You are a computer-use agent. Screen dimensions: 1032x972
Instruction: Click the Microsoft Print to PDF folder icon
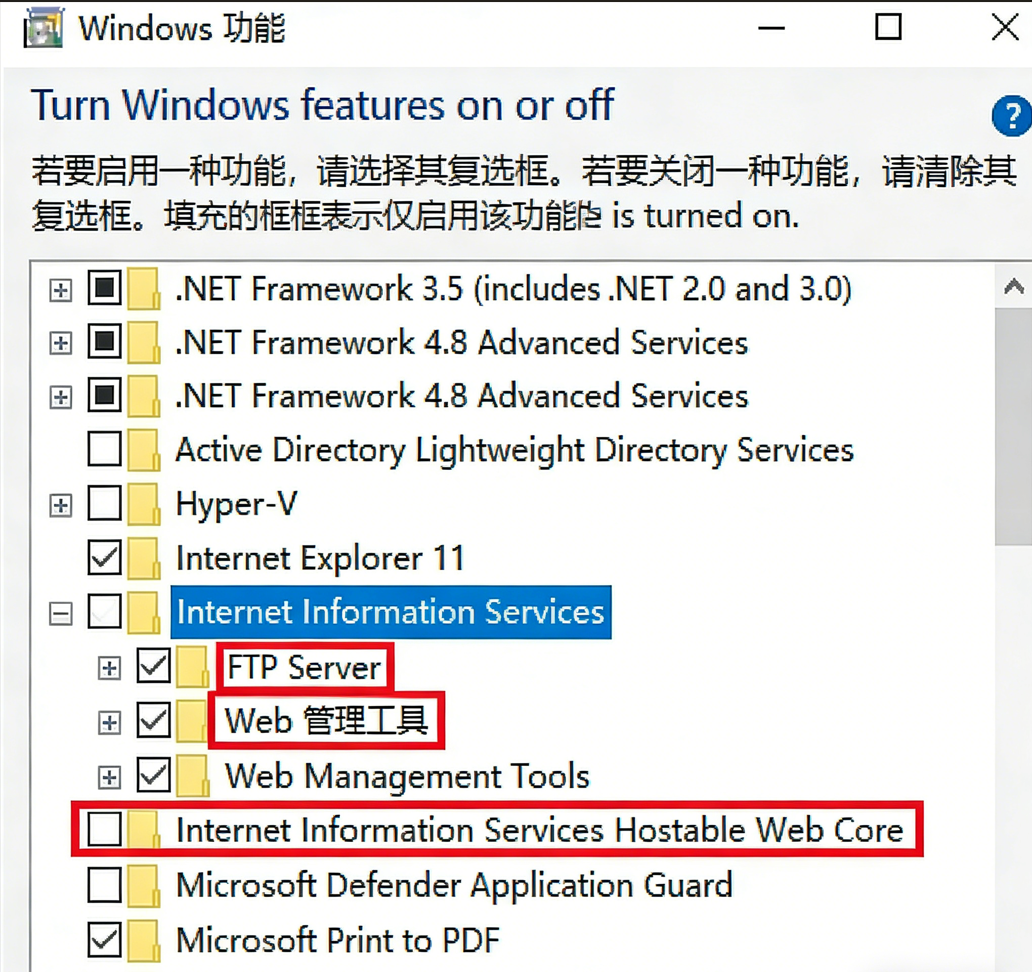(144, 940)
